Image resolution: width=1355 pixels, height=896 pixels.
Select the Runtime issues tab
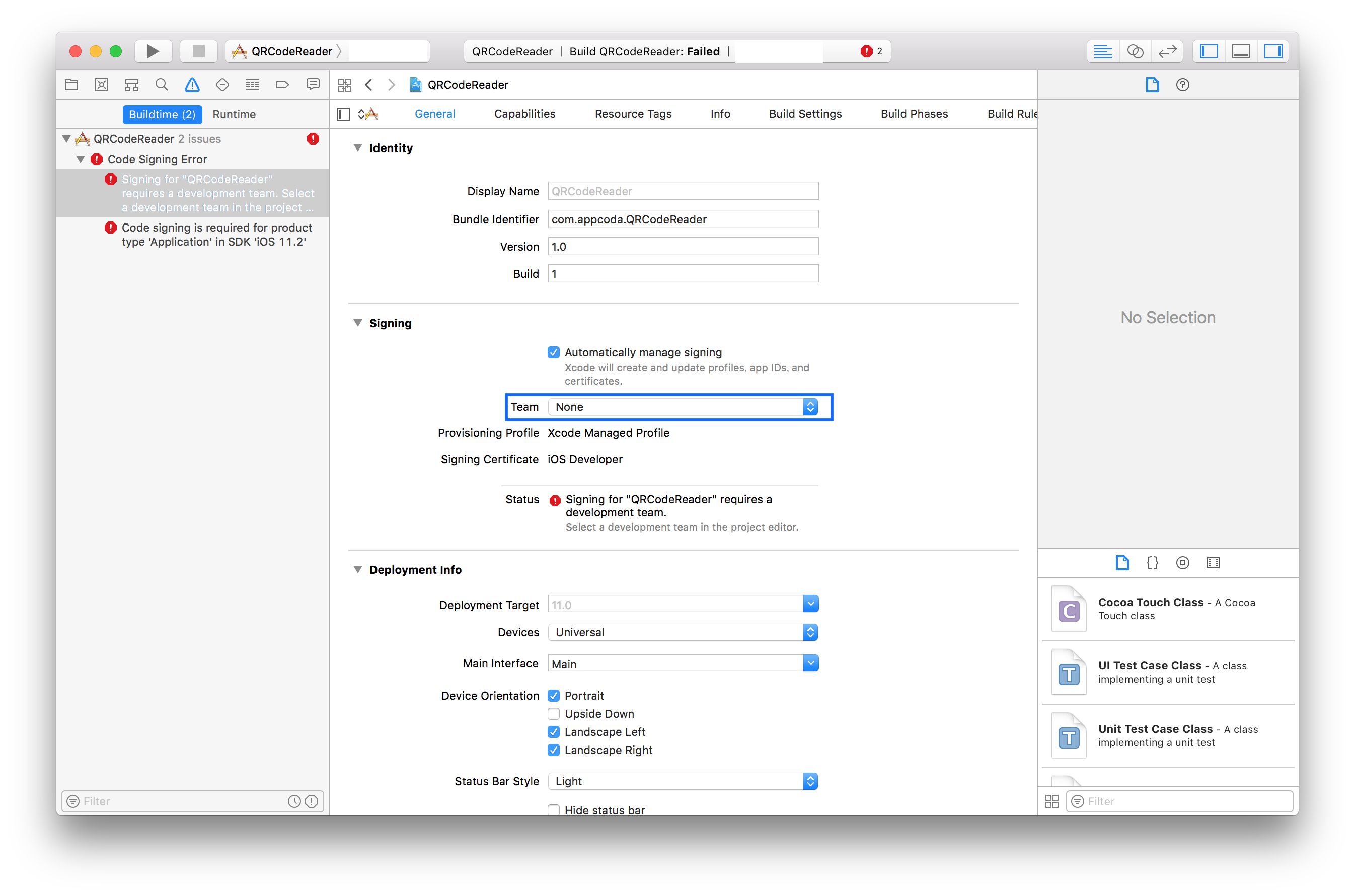(x=234, y=114)
